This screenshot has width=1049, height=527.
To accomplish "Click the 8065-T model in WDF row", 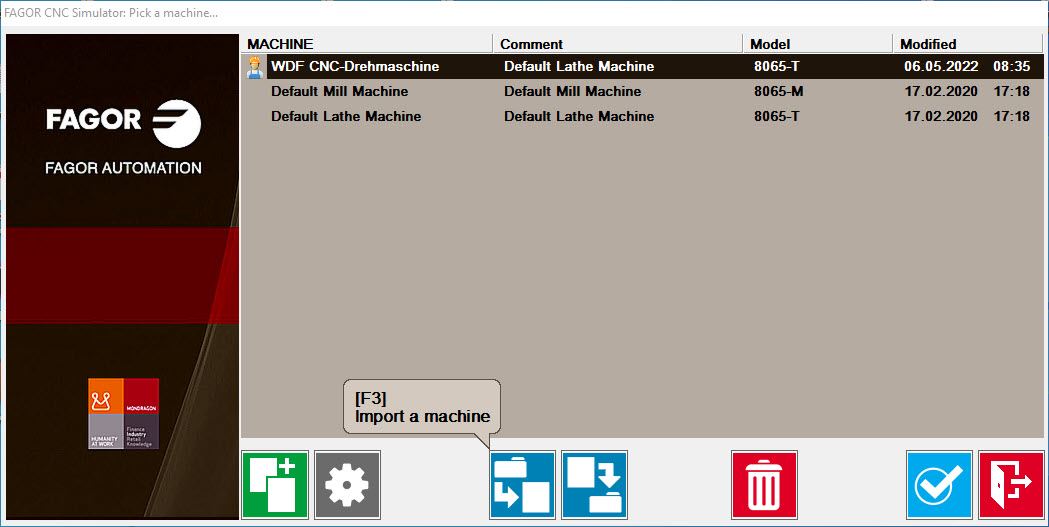I will (x=777, y=66).
